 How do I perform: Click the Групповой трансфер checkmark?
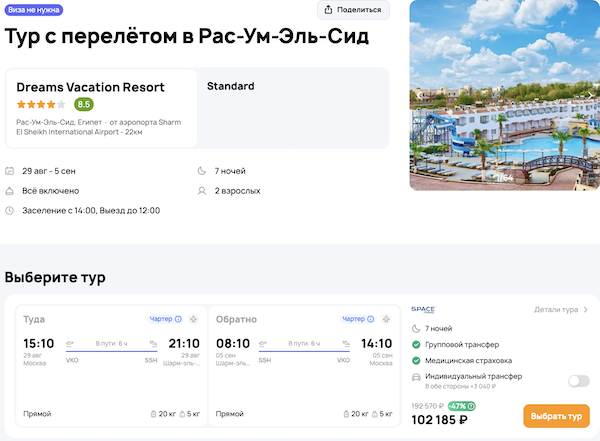coord(416,344)
